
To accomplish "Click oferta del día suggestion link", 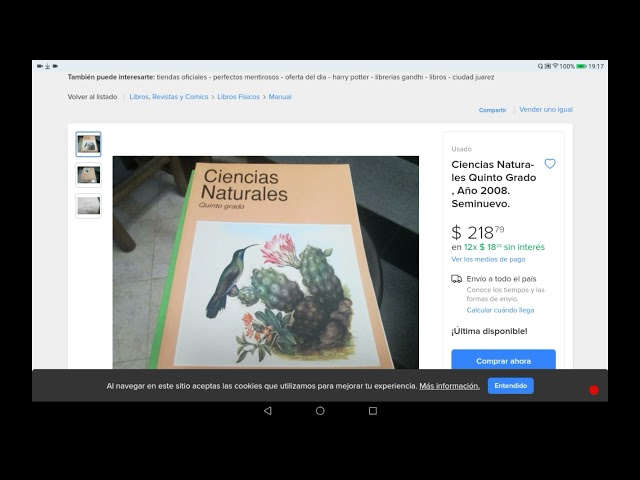I will pyautogui.click(x=306, y=77).
